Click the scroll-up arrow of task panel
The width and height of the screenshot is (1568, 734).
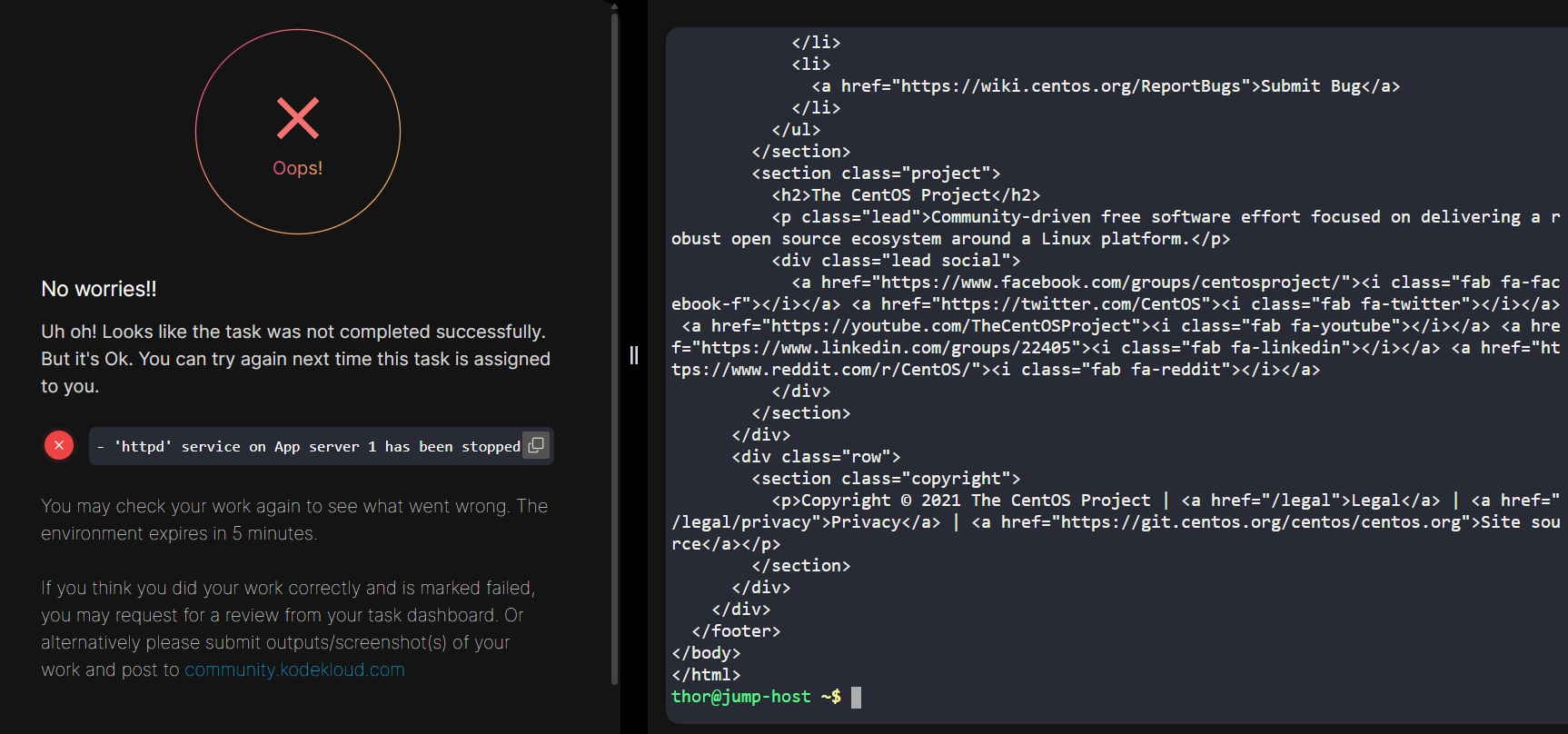[615, 6]
